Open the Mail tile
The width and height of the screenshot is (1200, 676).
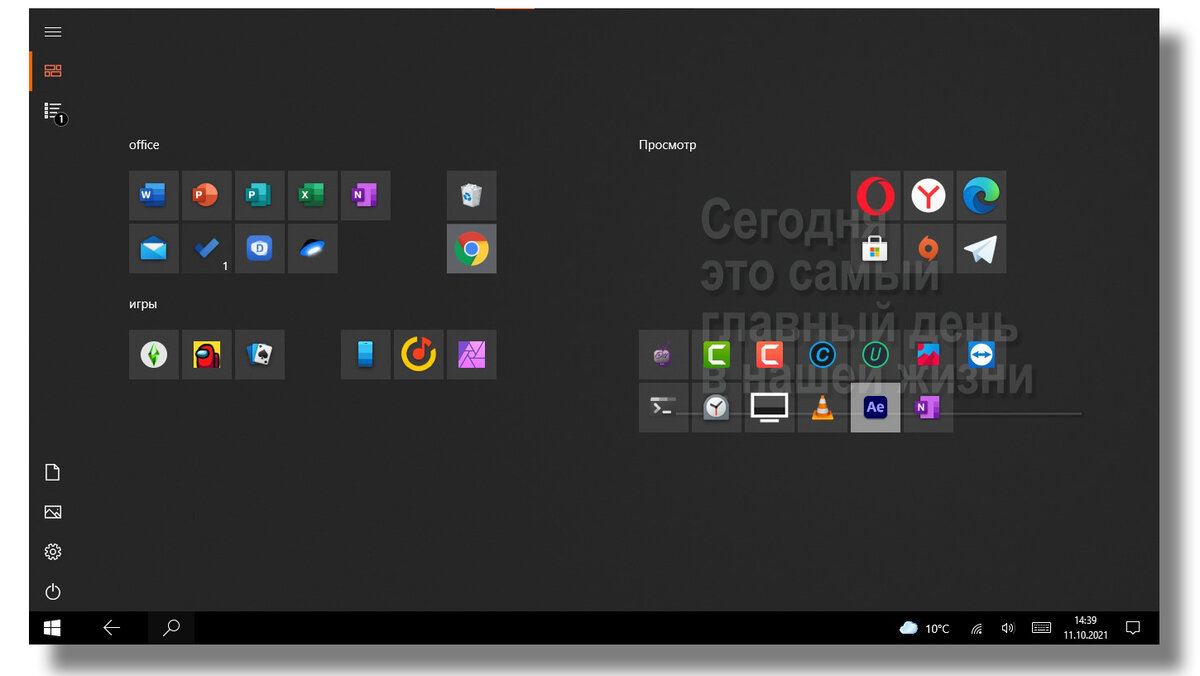click(x=154, y=248)
